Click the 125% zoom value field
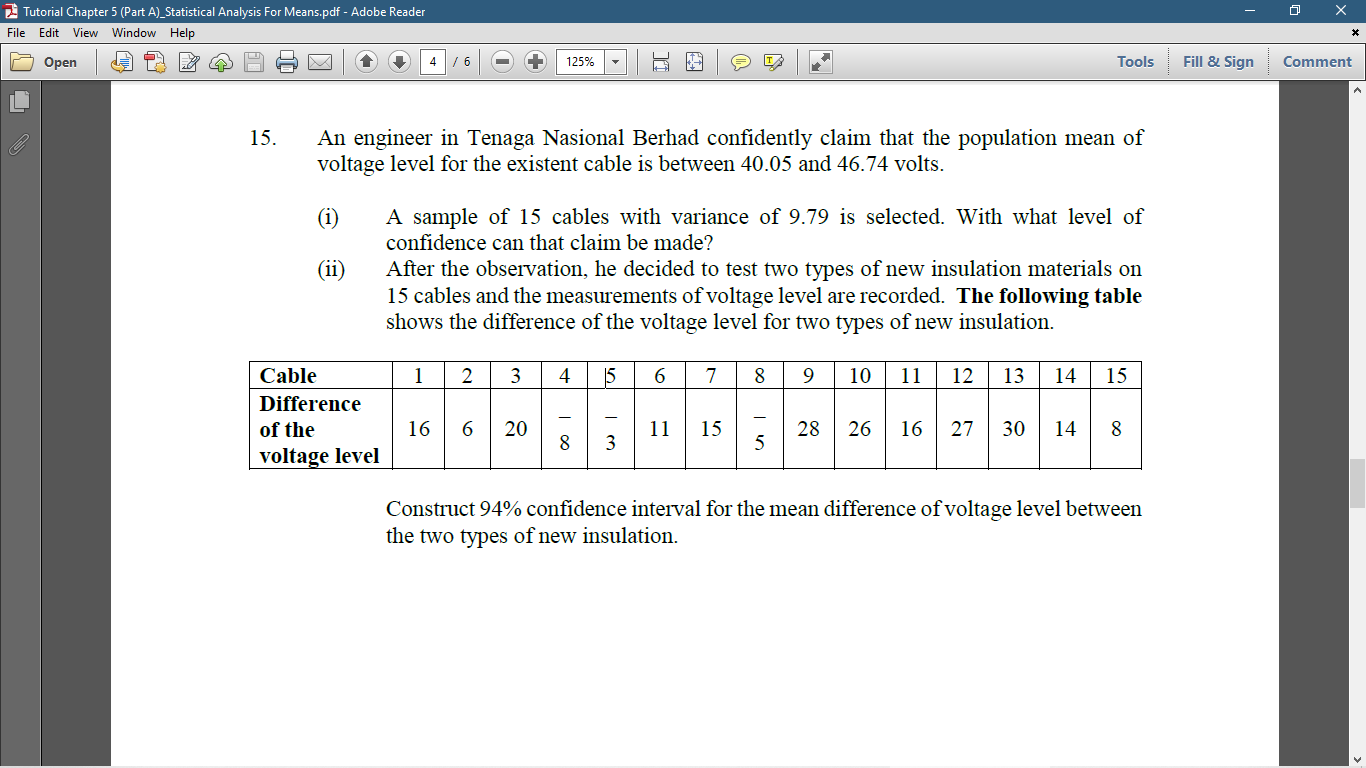 pyautogui.click(x=580, y=62)
